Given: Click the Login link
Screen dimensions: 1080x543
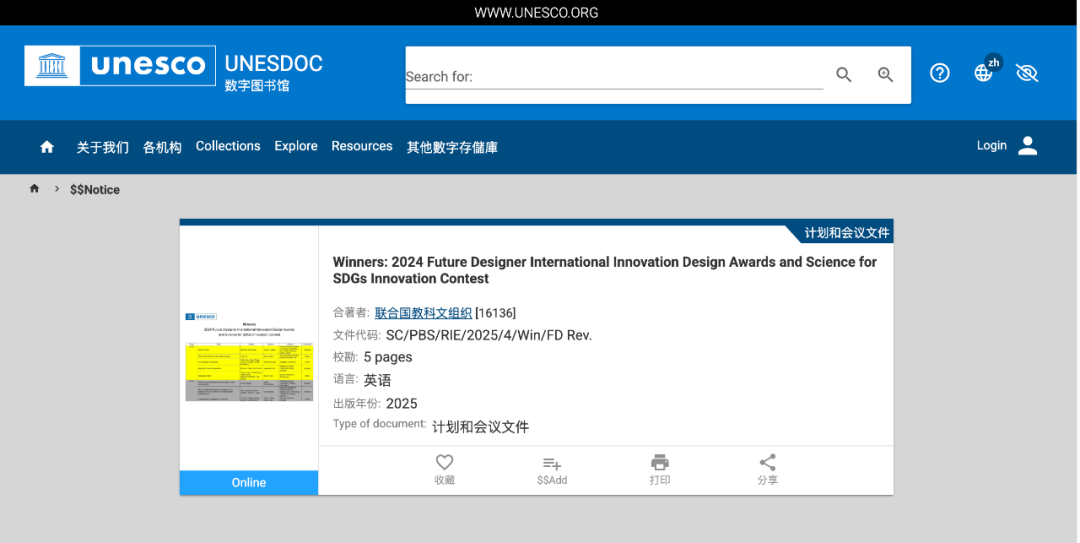Looking at the screenshot, I should pos(991,146).
